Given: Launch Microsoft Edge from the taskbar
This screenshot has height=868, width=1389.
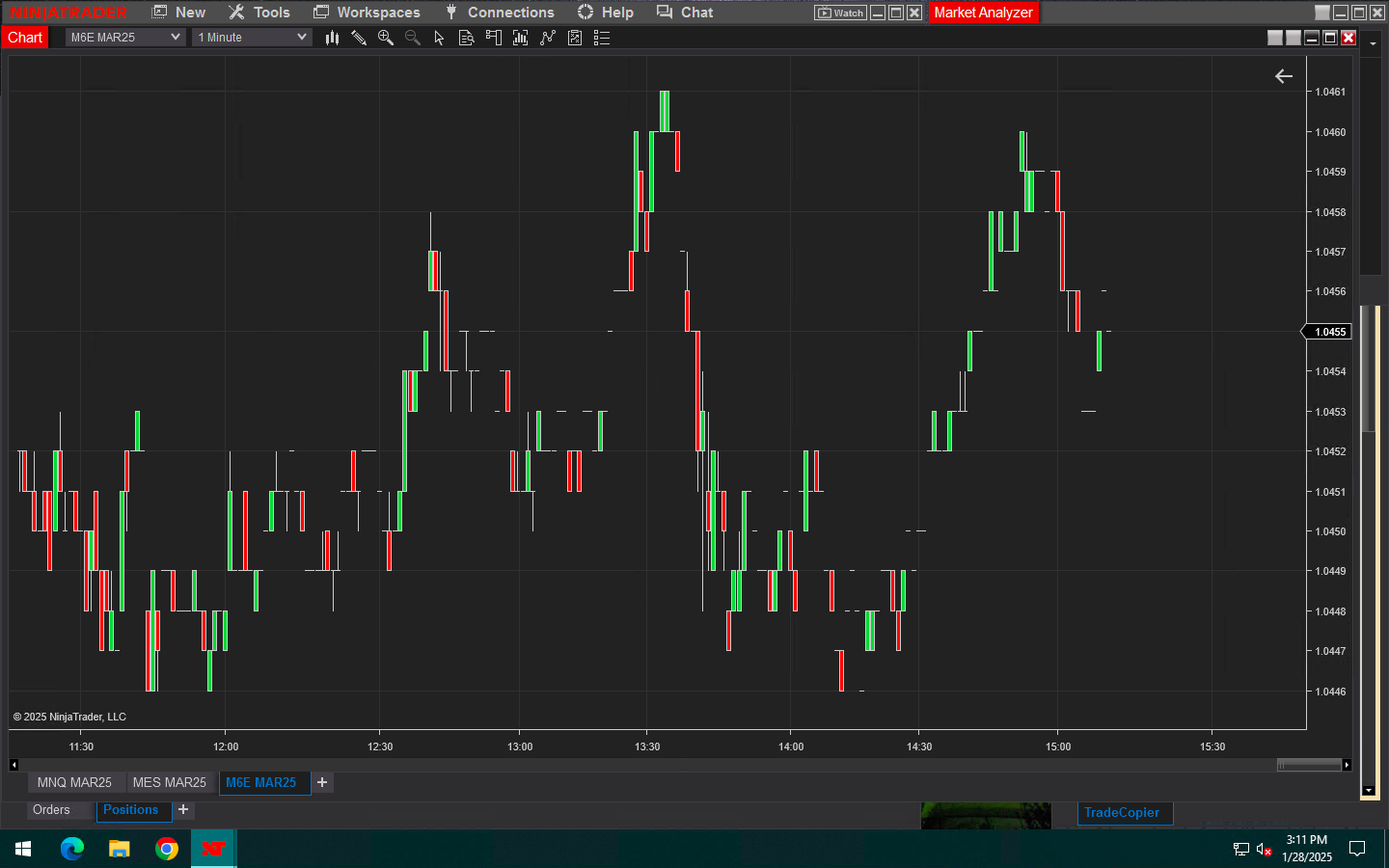Looking at the screenshot, I should [x=71, y=849].
